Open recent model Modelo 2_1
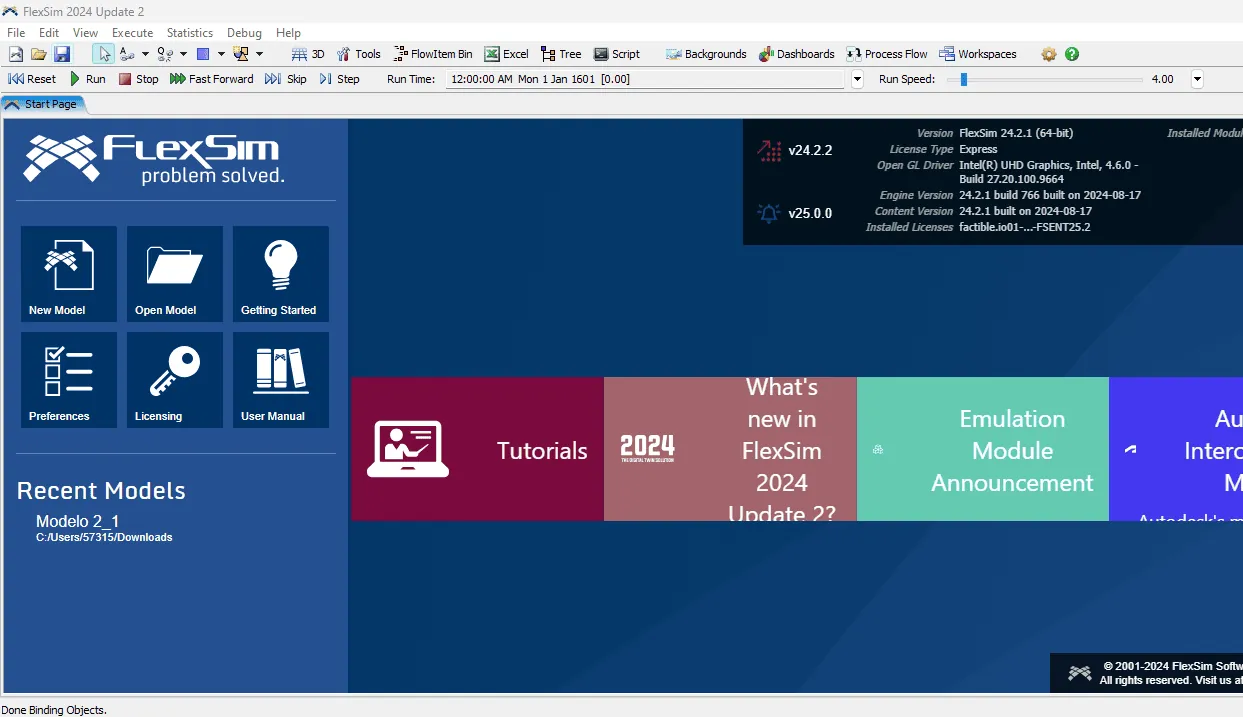This screenshot has height=717, width=1243. 78,521
